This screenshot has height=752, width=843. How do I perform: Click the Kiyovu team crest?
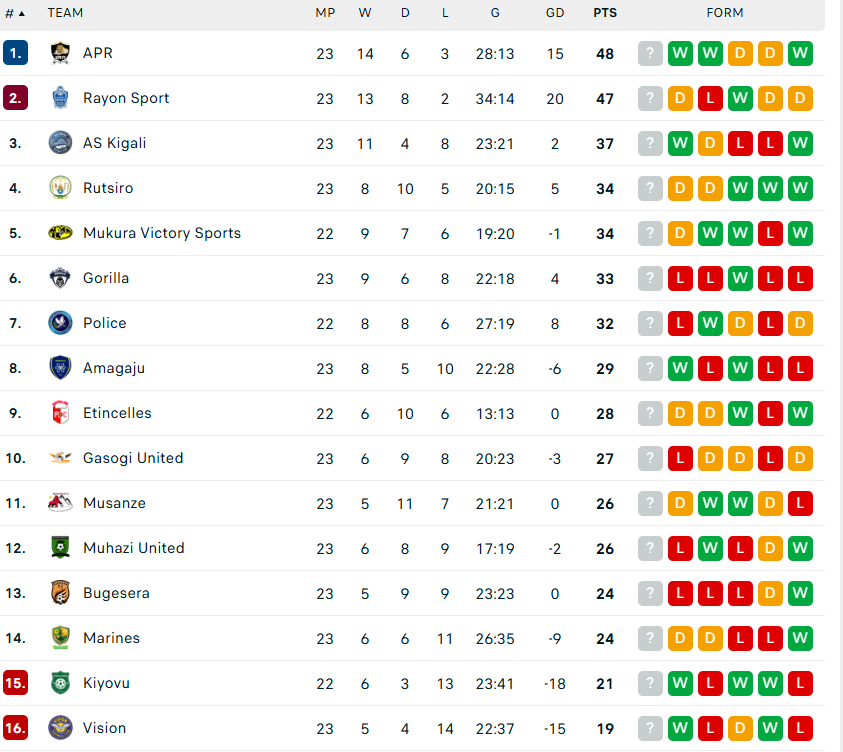click(60, 683)
